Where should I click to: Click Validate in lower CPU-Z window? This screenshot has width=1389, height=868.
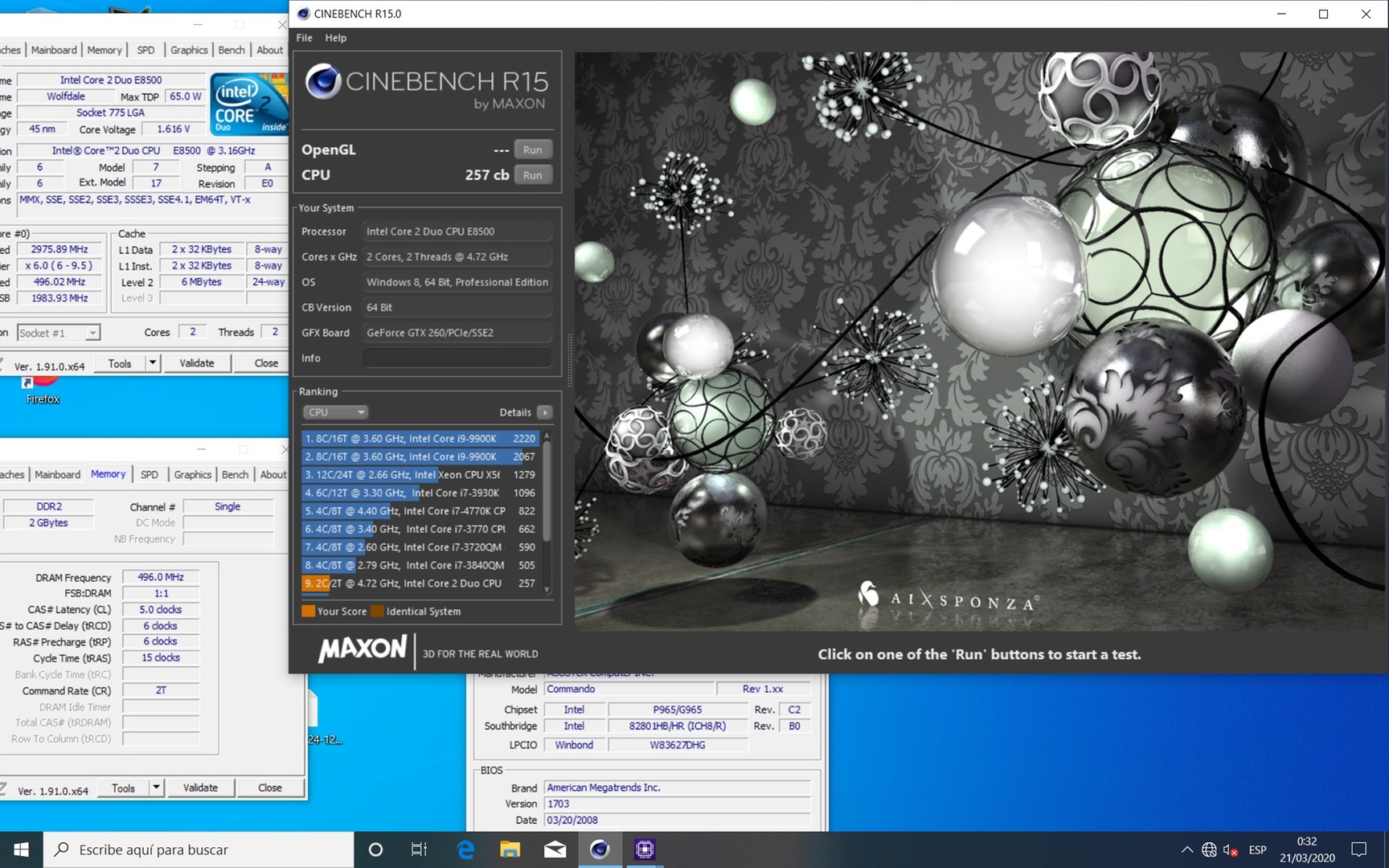coord(200,788)
